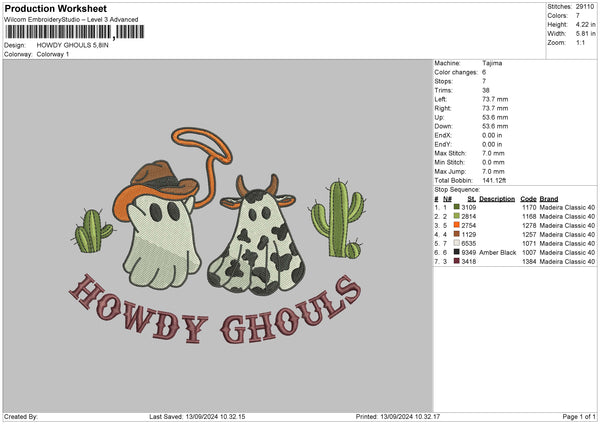Click thread code 1168 in stop sequence
The width and height of the screenshot is (600, 424).
(x=529, y=217)
